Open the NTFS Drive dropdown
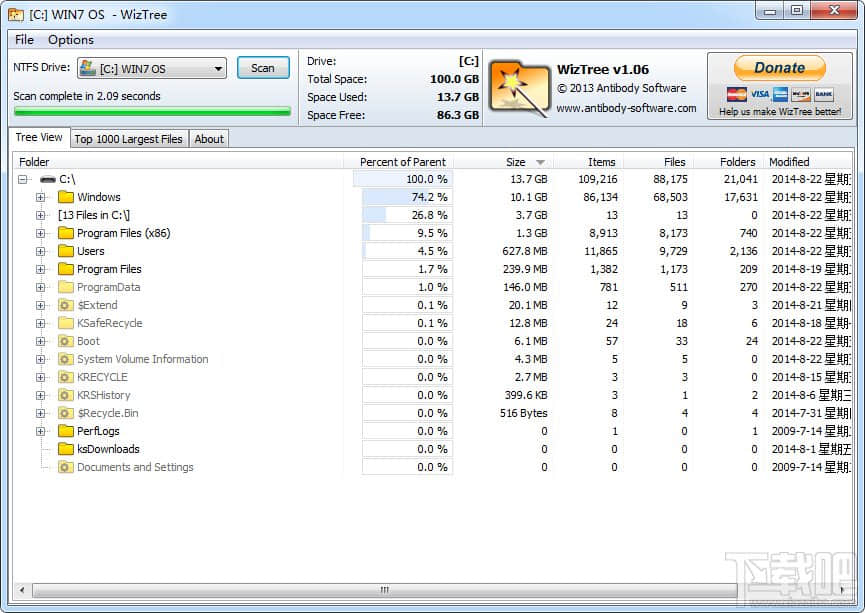The width and height of the screenshot is (865, 613). click(152, 68)
